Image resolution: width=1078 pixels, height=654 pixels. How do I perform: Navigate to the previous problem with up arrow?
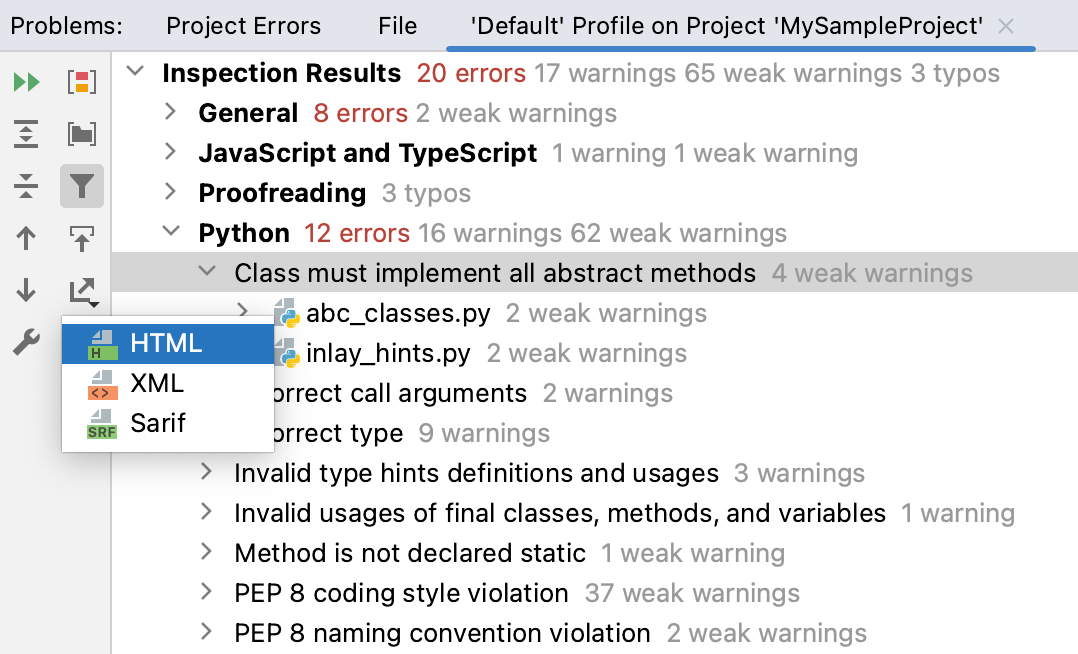pyautogui.click(x=27, y=238)
